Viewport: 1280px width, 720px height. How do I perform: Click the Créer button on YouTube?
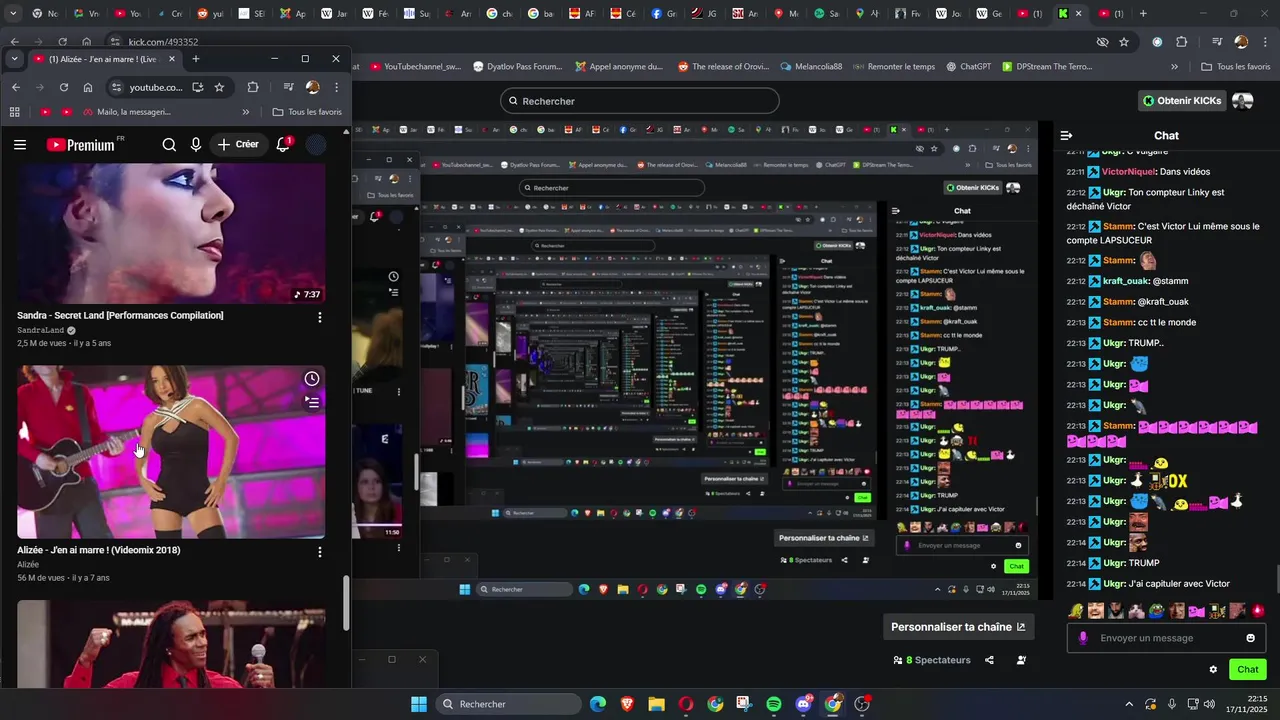(x=238, y=145)
